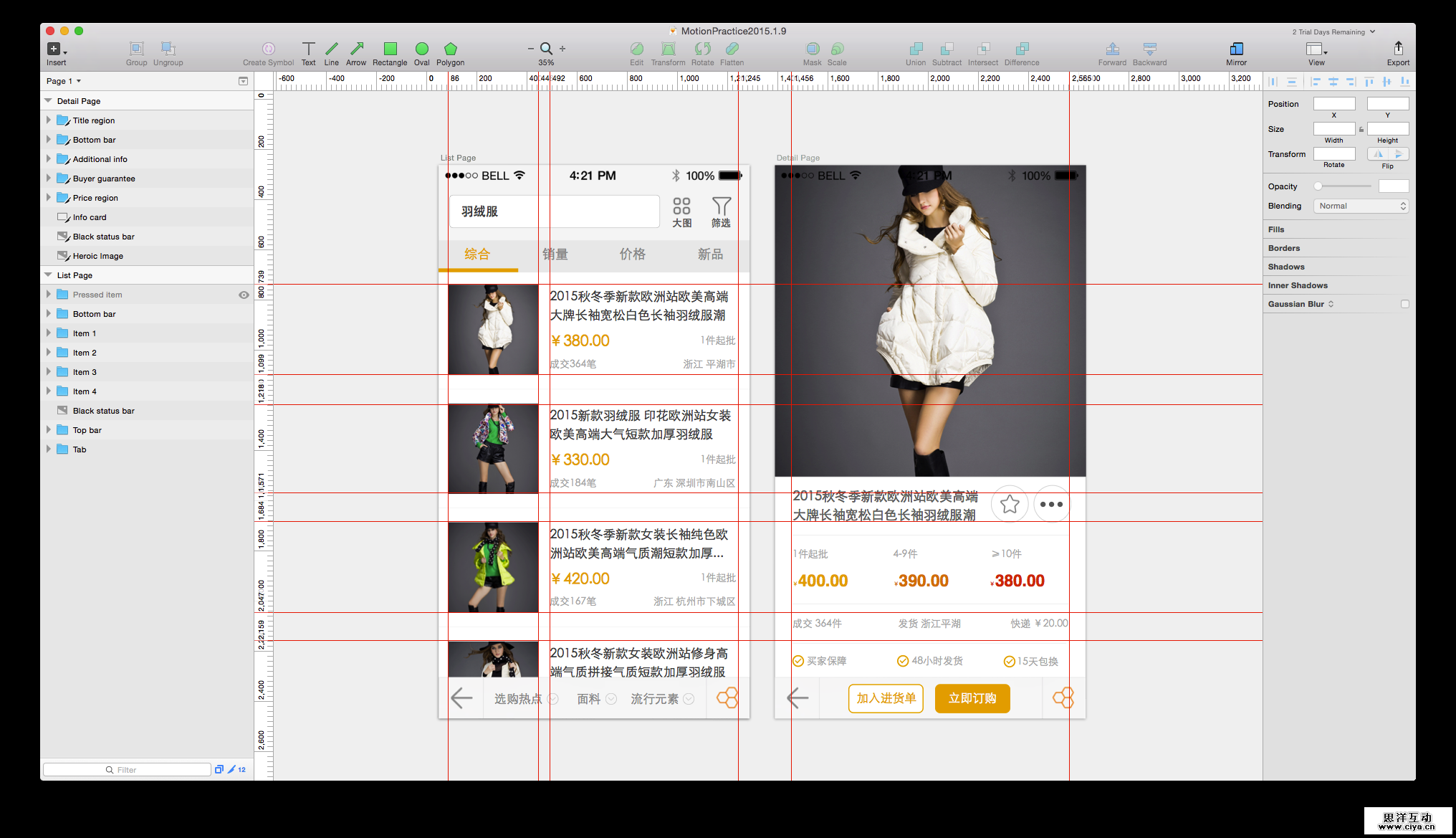Screen dimensions: 1456x838
Task: Open the Export panel
Action: (x=1397, y=50)
